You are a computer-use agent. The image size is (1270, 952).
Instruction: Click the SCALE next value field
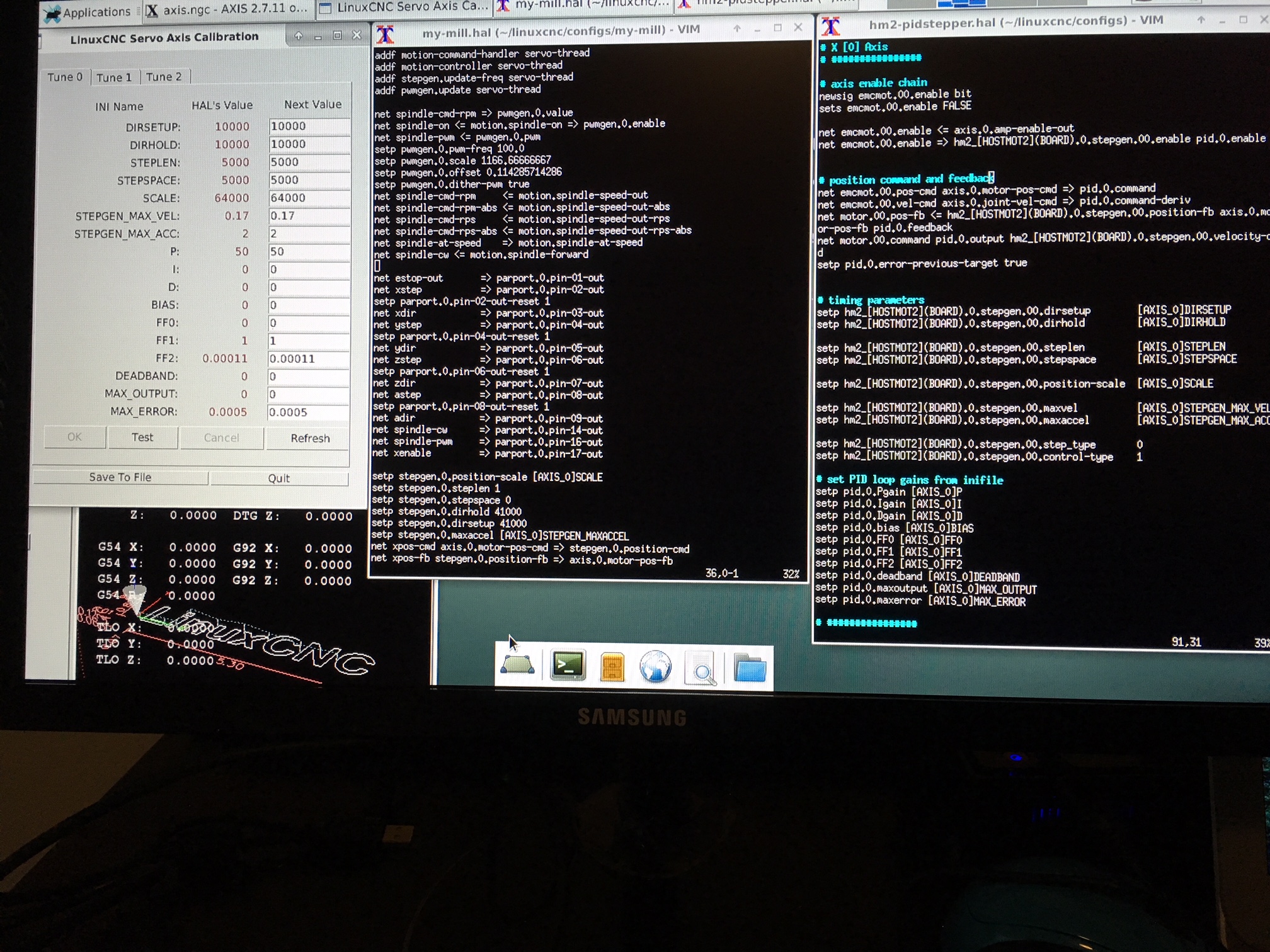point(309,198)
